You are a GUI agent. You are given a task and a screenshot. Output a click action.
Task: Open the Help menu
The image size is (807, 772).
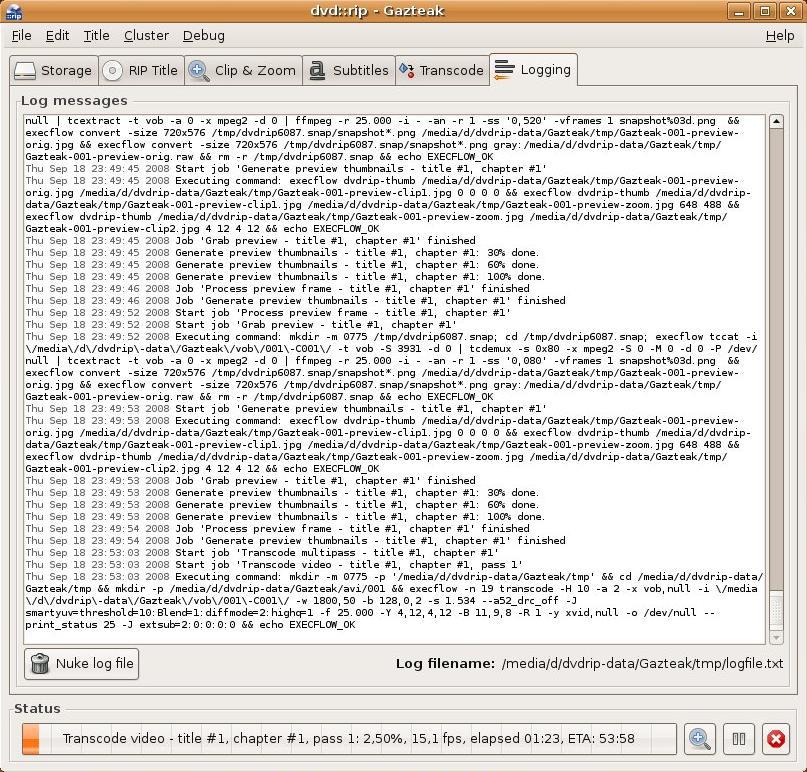pos(780,36)
